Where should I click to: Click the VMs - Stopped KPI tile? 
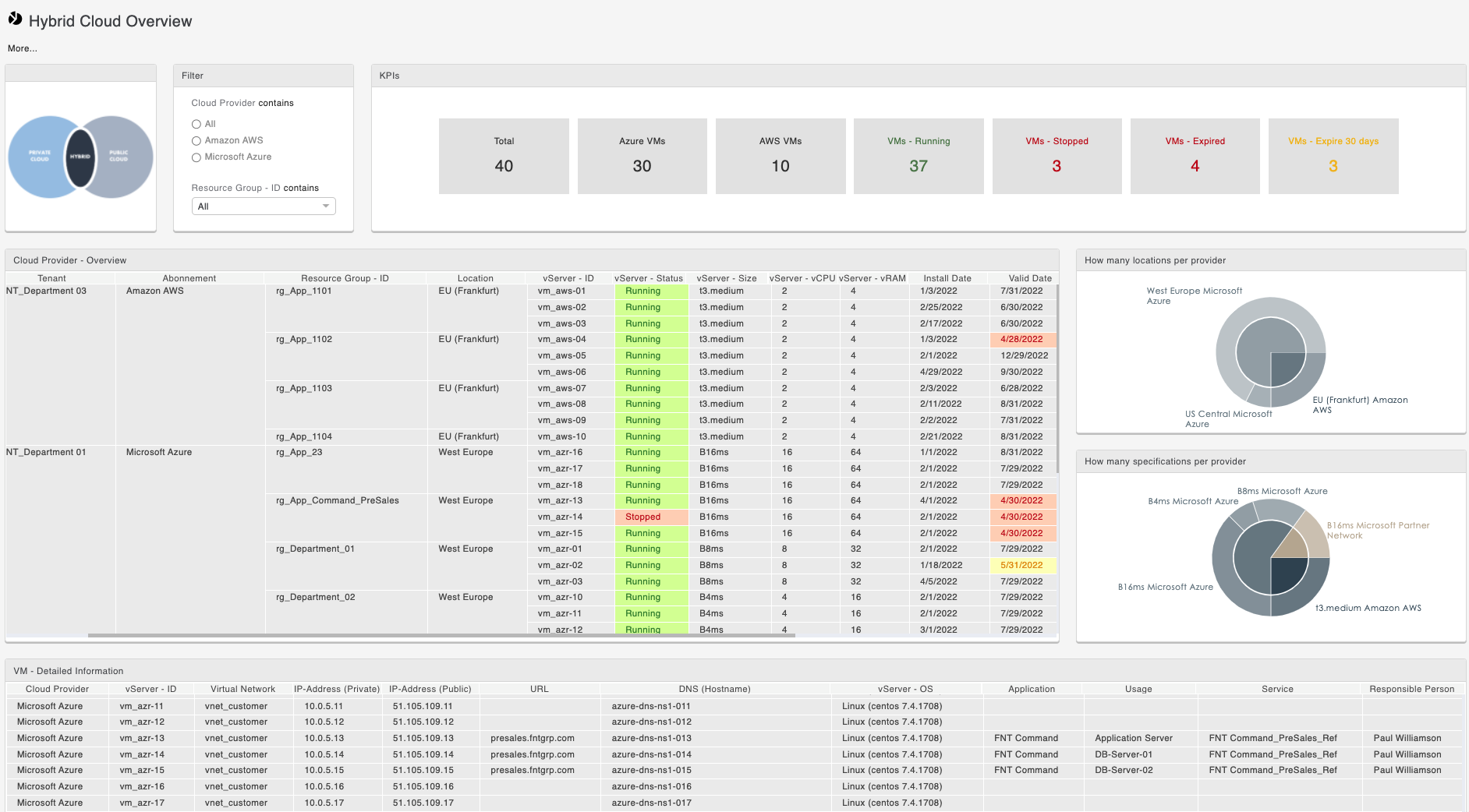click(1057, 156)
